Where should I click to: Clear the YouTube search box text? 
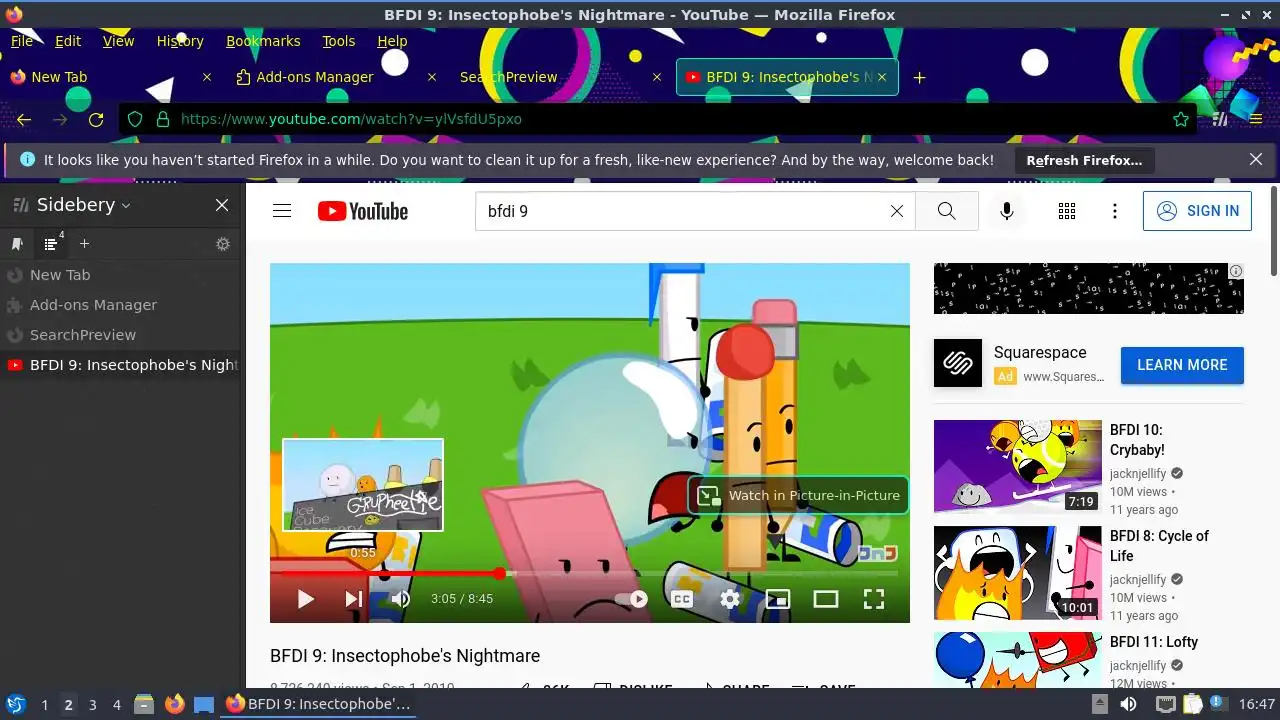(x=897, y=211)
